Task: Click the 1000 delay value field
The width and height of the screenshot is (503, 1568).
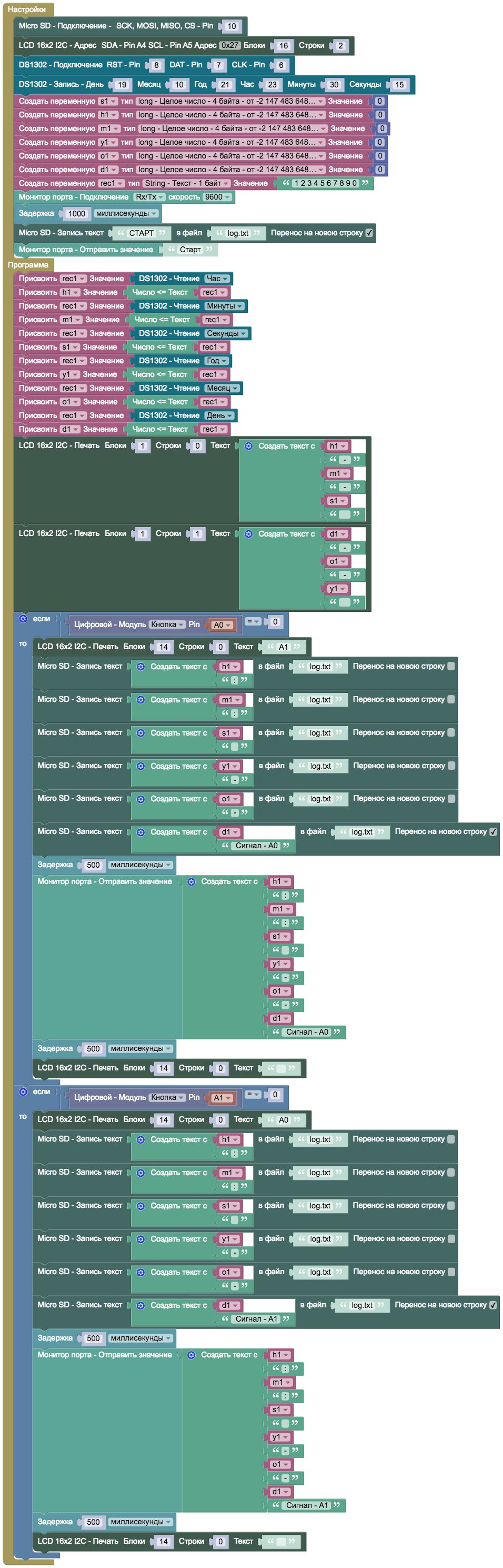Action: tap(77, 214)
